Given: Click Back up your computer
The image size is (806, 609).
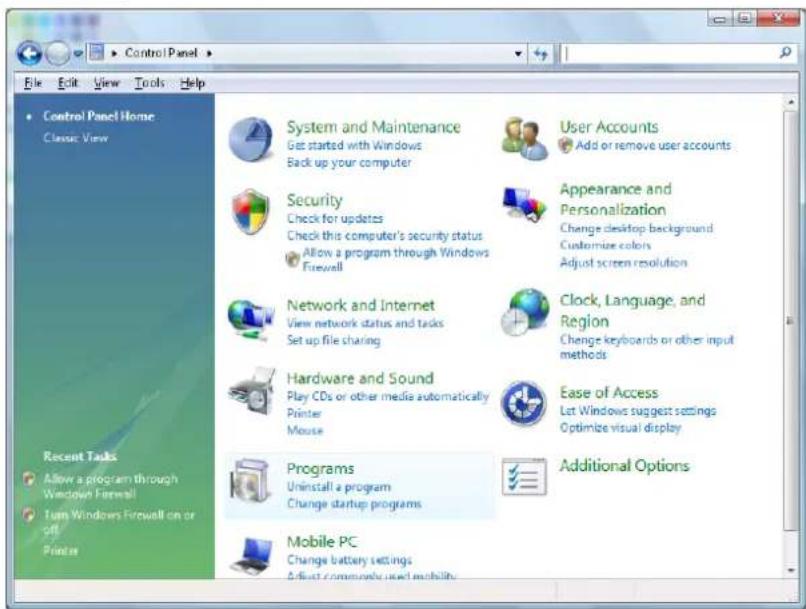Looking at the screenshot, I should [349, 162].
